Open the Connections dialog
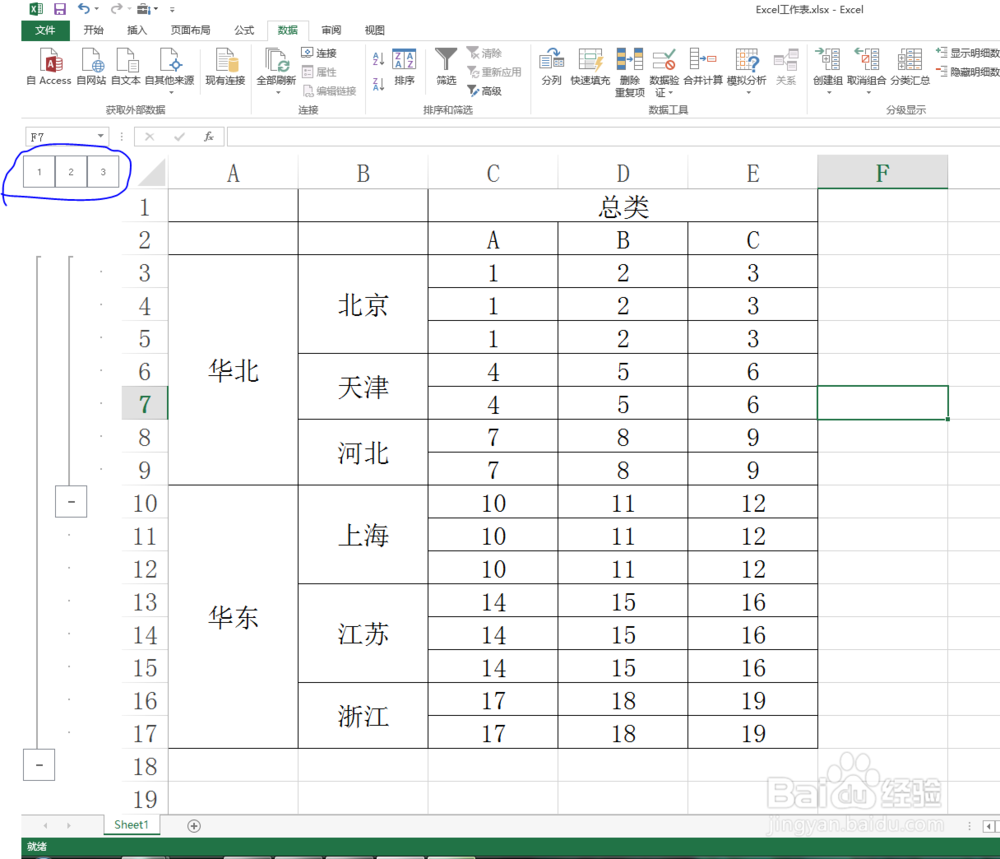Screen dimensions: 1000x859 [320, 53]
